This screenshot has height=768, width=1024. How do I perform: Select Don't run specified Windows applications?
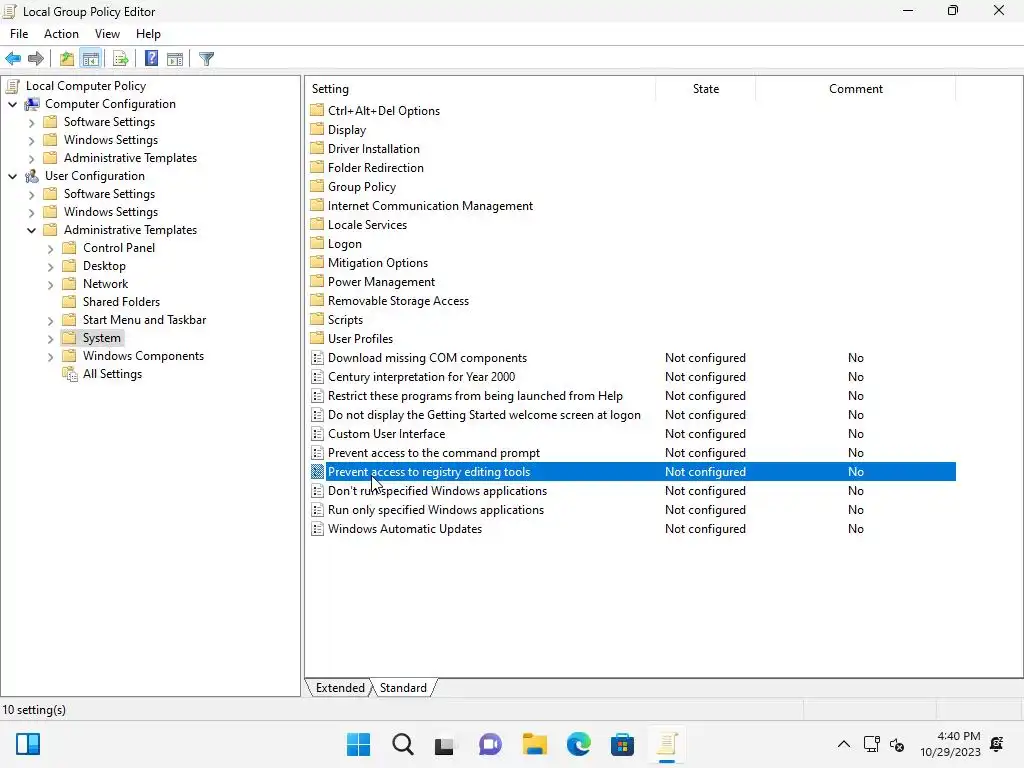tap(437, 490)
